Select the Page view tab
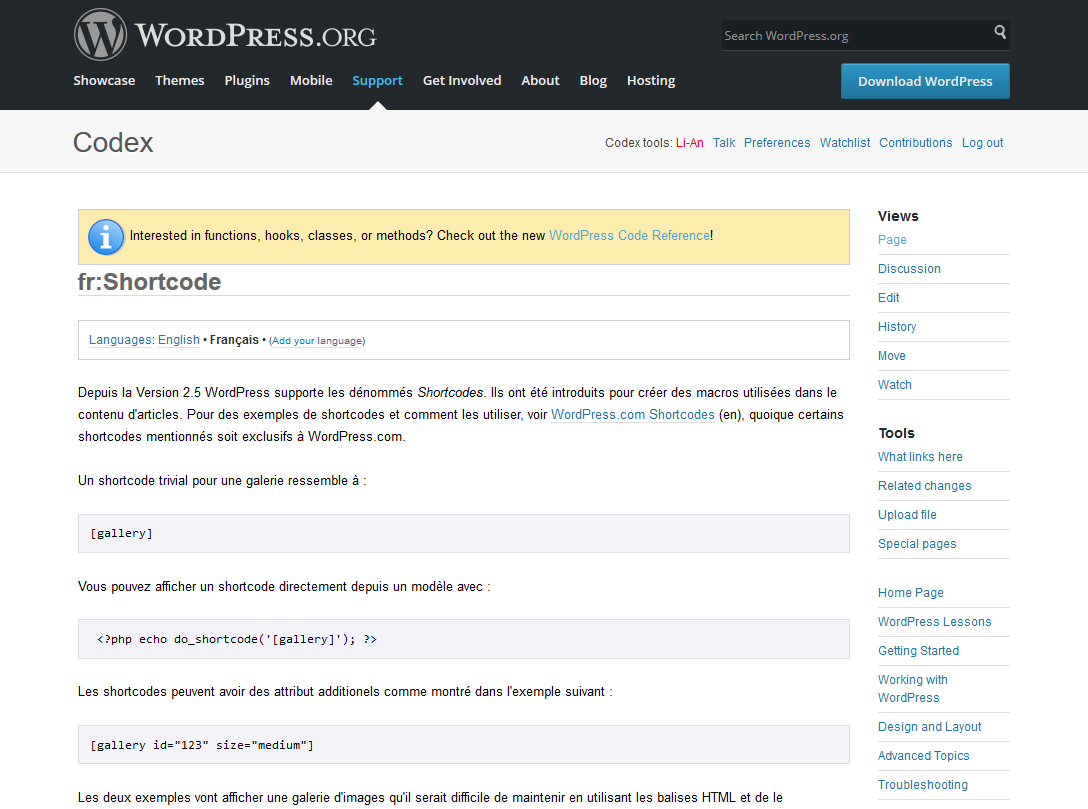 click(x=892, y=240)
